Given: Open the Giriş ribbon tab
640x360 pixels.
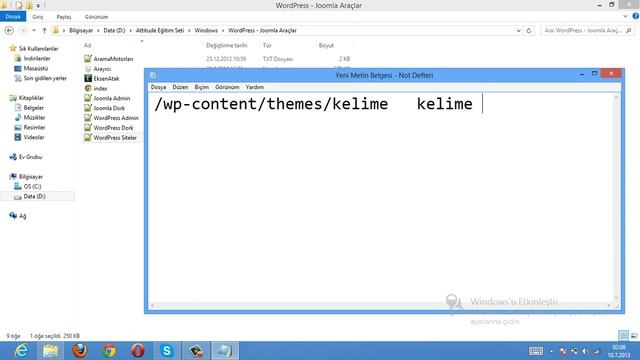Looking at the screenshot, I should (x=38, y=17).
